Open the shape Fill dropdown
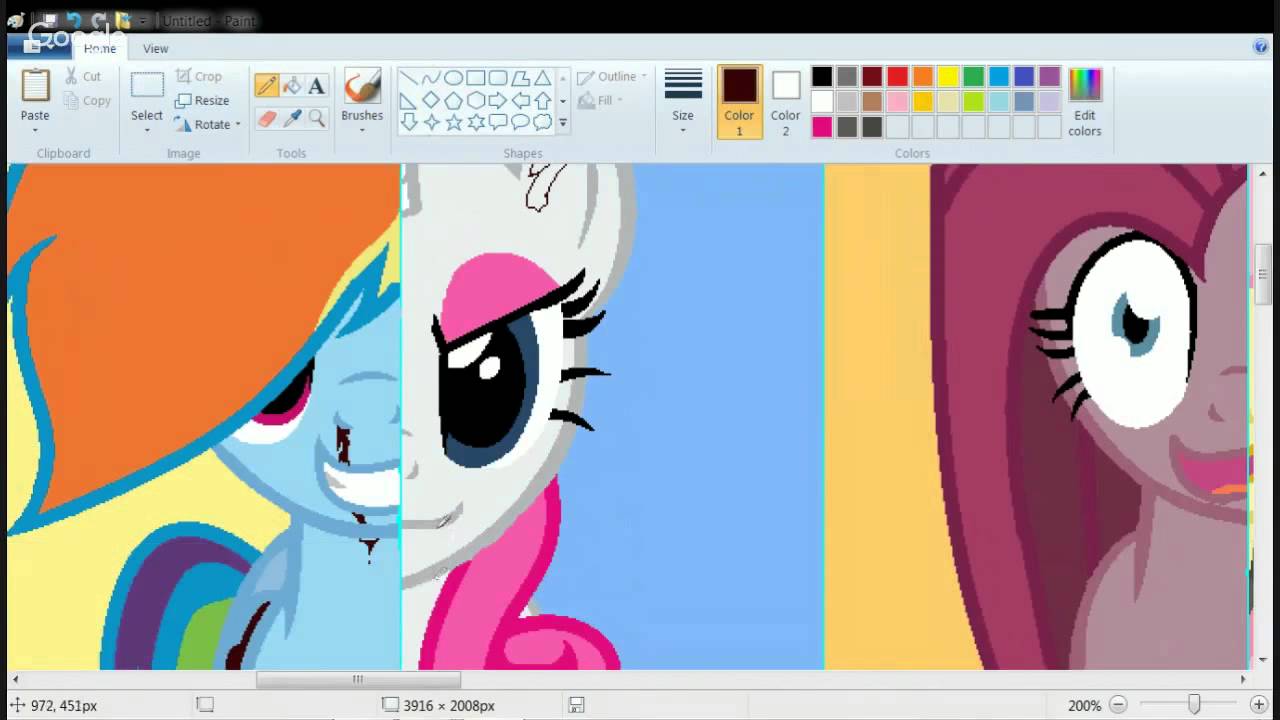1280x720 pixels. pyautogui.click(x=601, y=100)
